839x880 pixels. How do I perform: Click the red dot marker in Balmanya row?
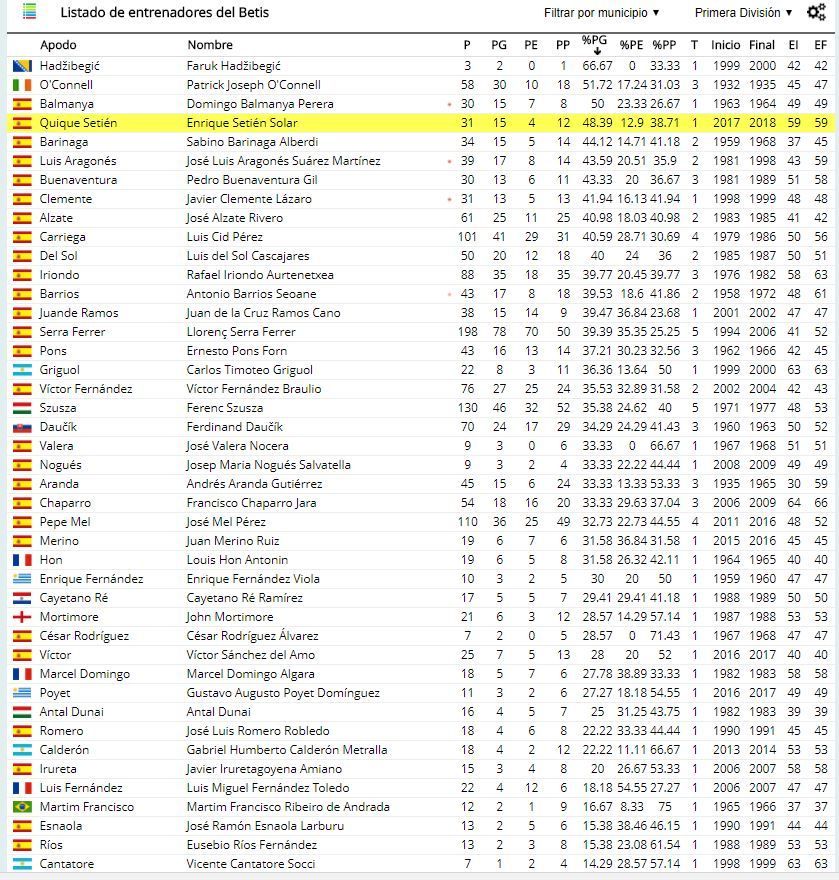click(449, 104)
